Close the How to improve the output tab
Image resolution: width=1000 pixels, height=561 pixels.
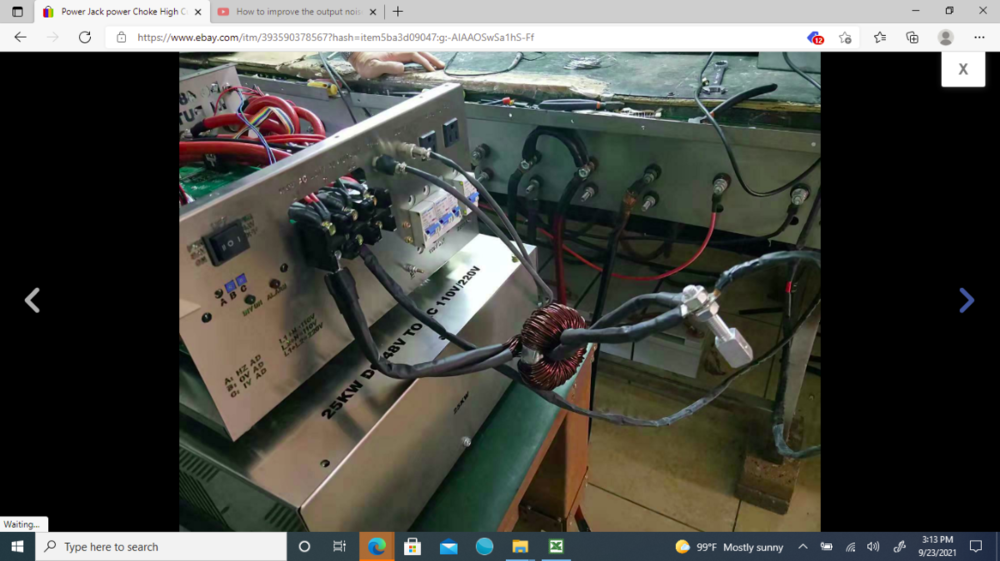tap(373, 11)
